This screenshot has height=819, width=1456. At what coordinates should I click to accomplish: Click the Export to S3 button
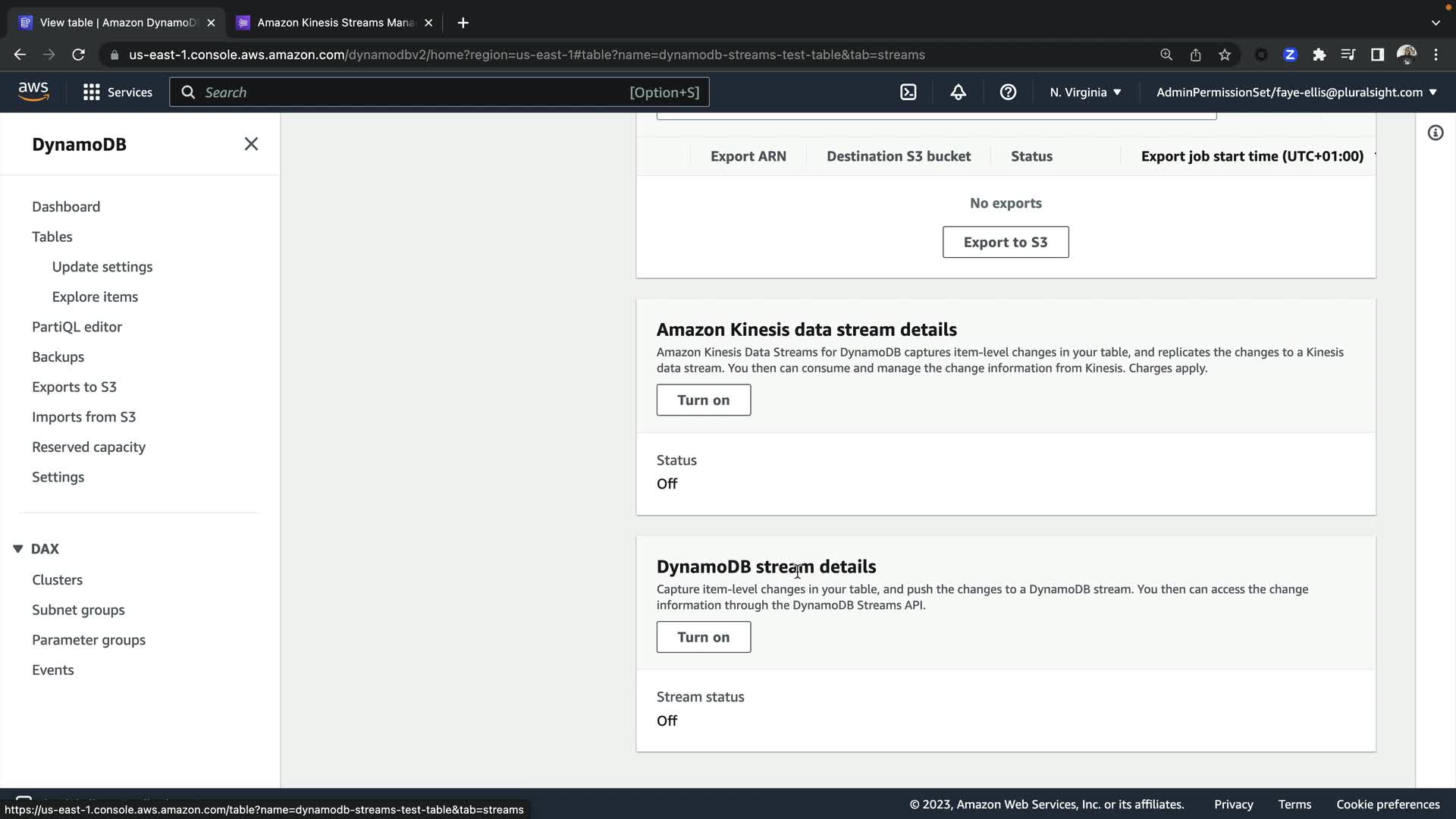tap(1005, 242)
